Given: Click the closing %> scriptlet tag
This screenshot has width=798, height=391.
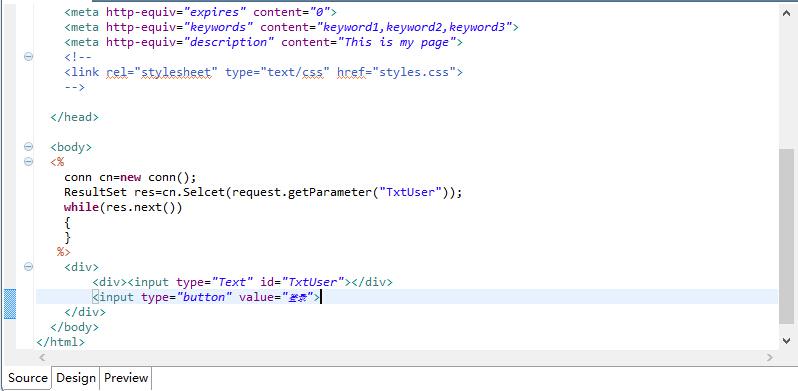Looking at the screenshot, I should click(x=64, y=252).
